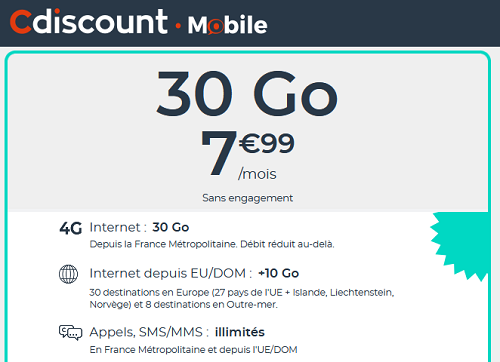Click the dark header banner
Viewport: 500px width, 362px height.
coord(250,23)
